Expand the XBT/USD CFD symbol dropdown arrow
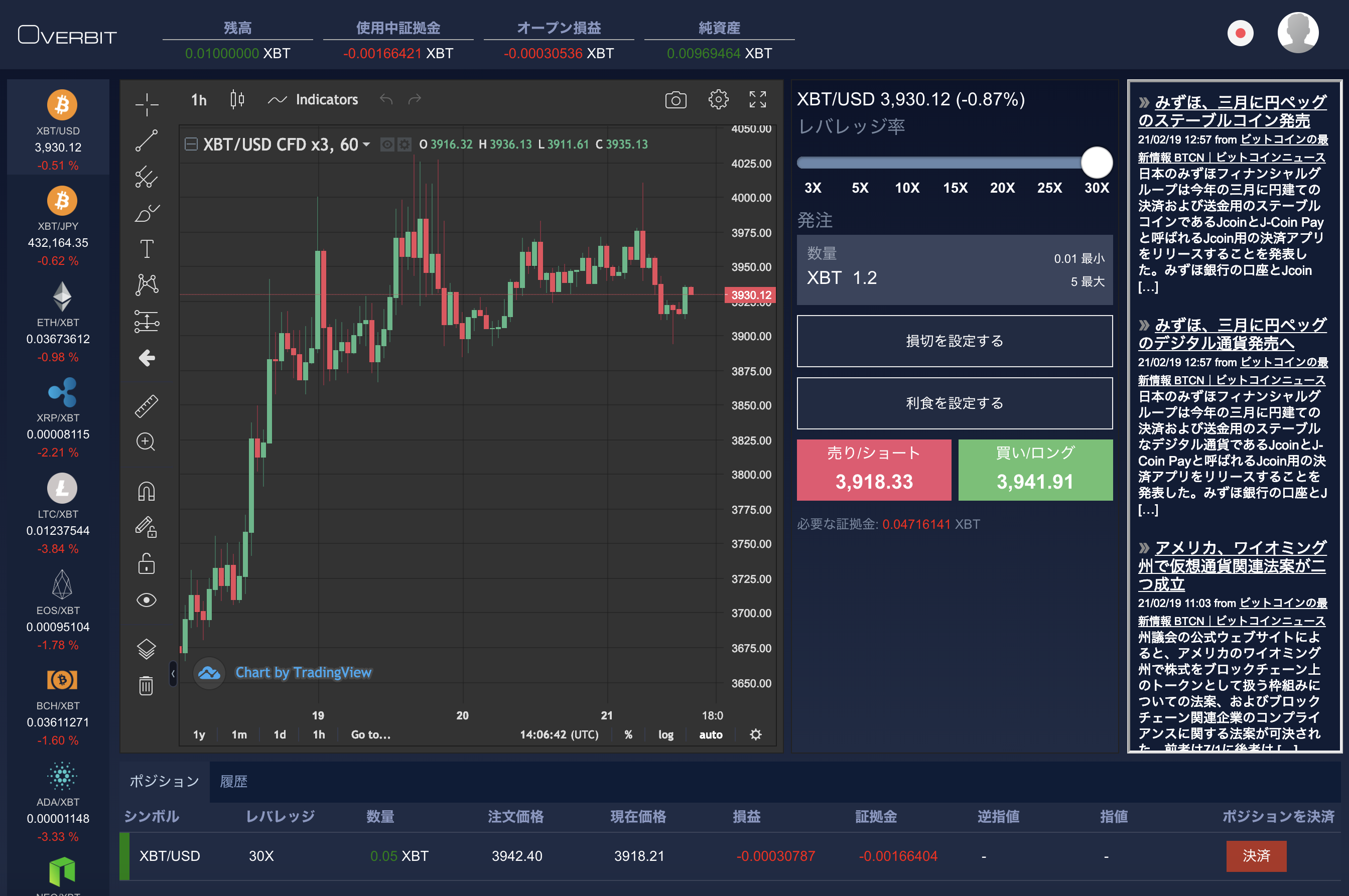The height and width of the screenshot is (896, 1349). (366, 144)
